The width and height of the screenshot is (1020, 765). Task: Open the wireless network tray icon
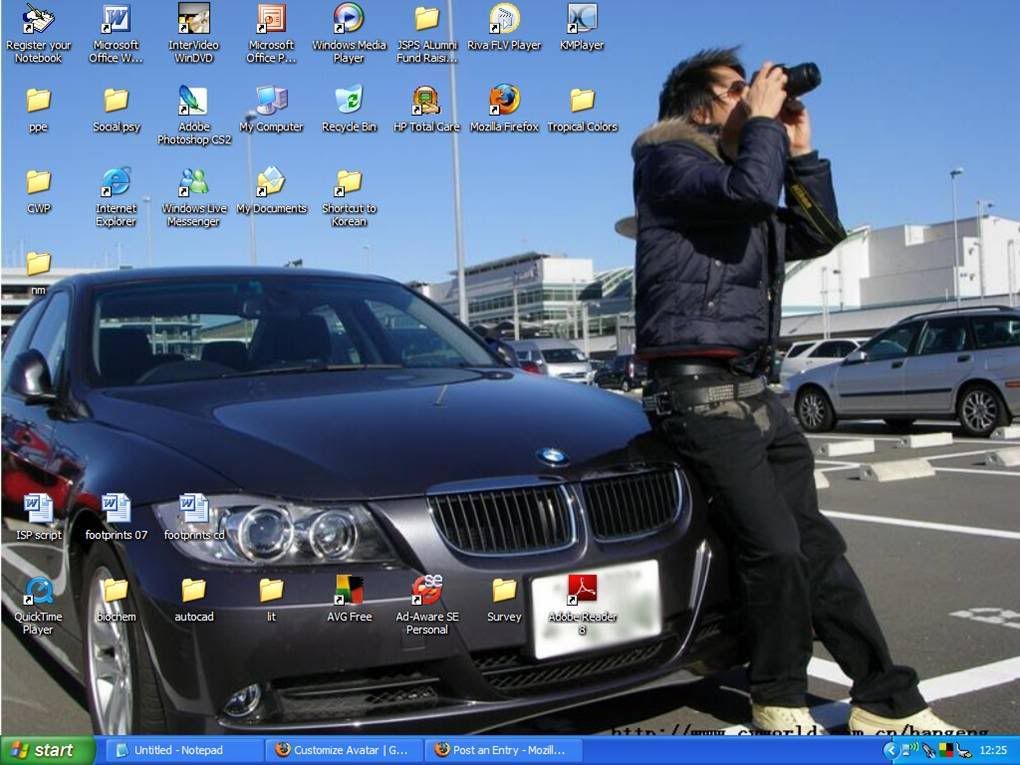[910, 750]
